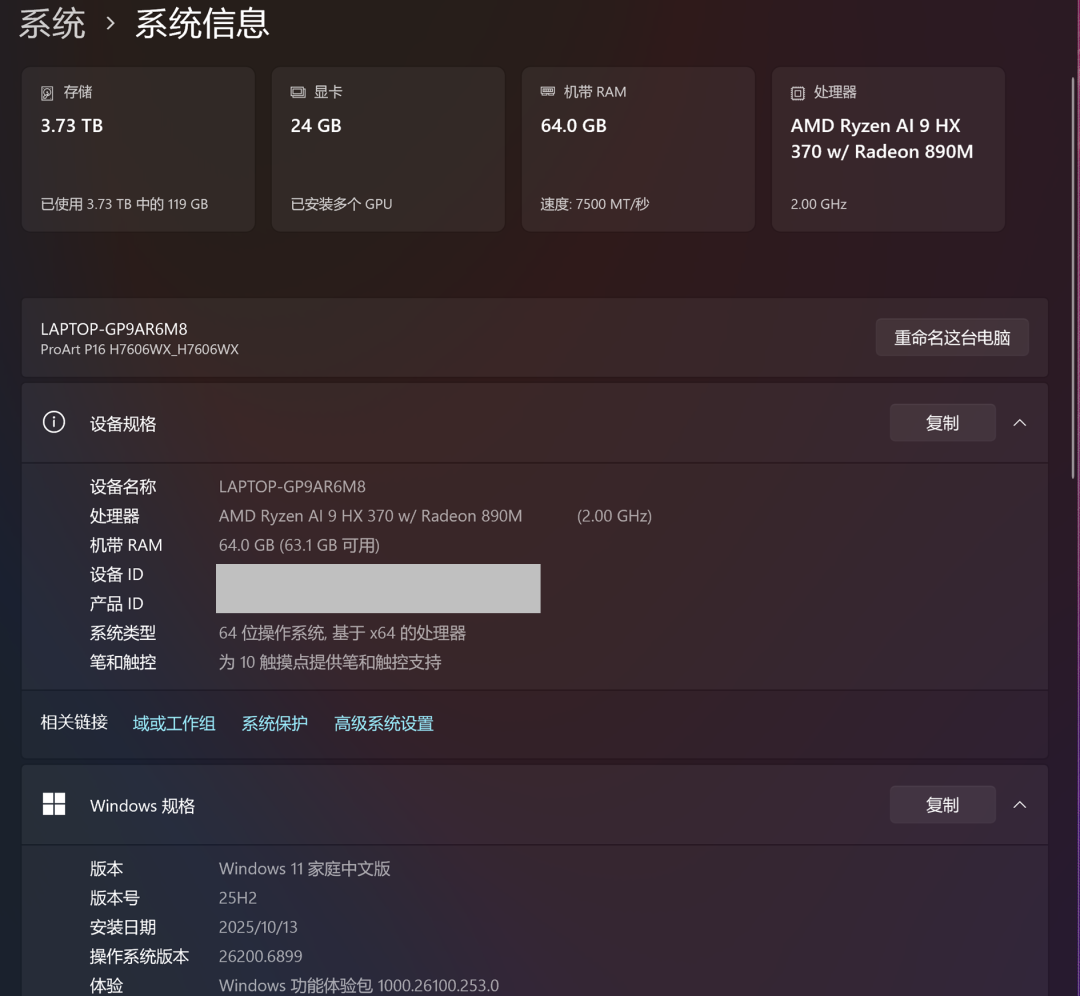The height and width of the screenshot is (996, 1080).
Task: Select the 笔和触控 label
Action: coord(123,662)
